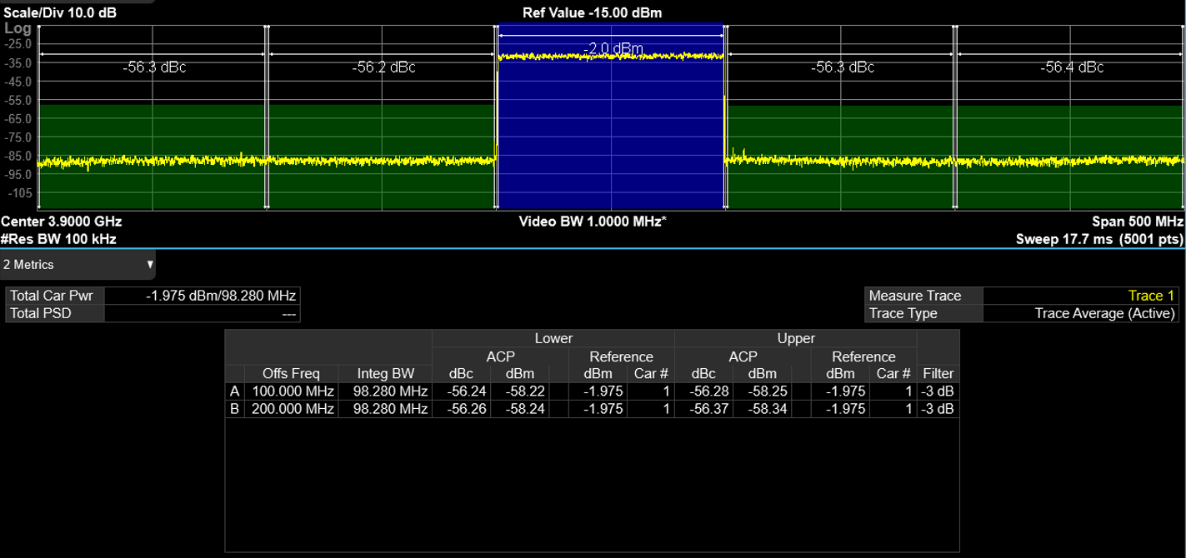This screenshot has width=1186, height=558.
Task: Select the Total PSD value field
Action: pos(202,313)
